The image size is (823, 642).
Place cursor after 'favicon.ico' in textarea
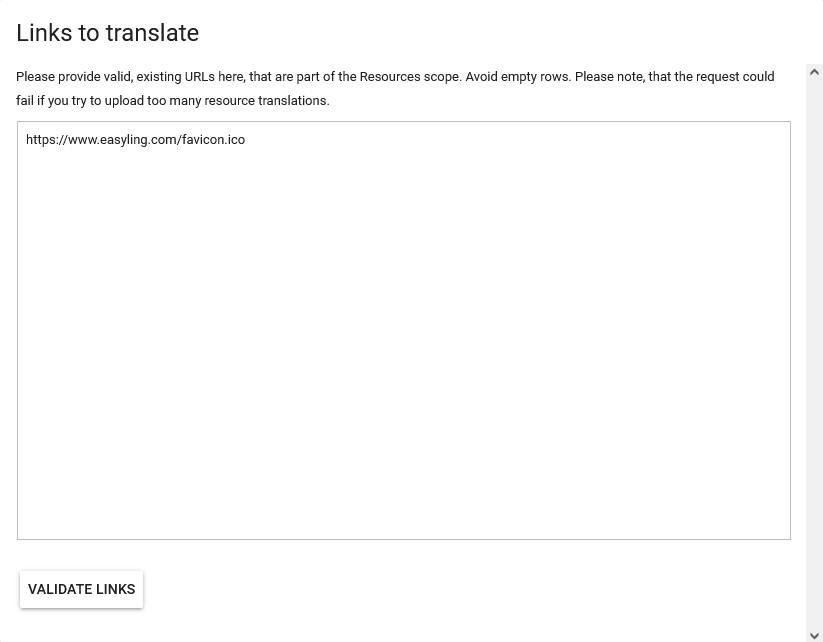click(x=246, y=140)
